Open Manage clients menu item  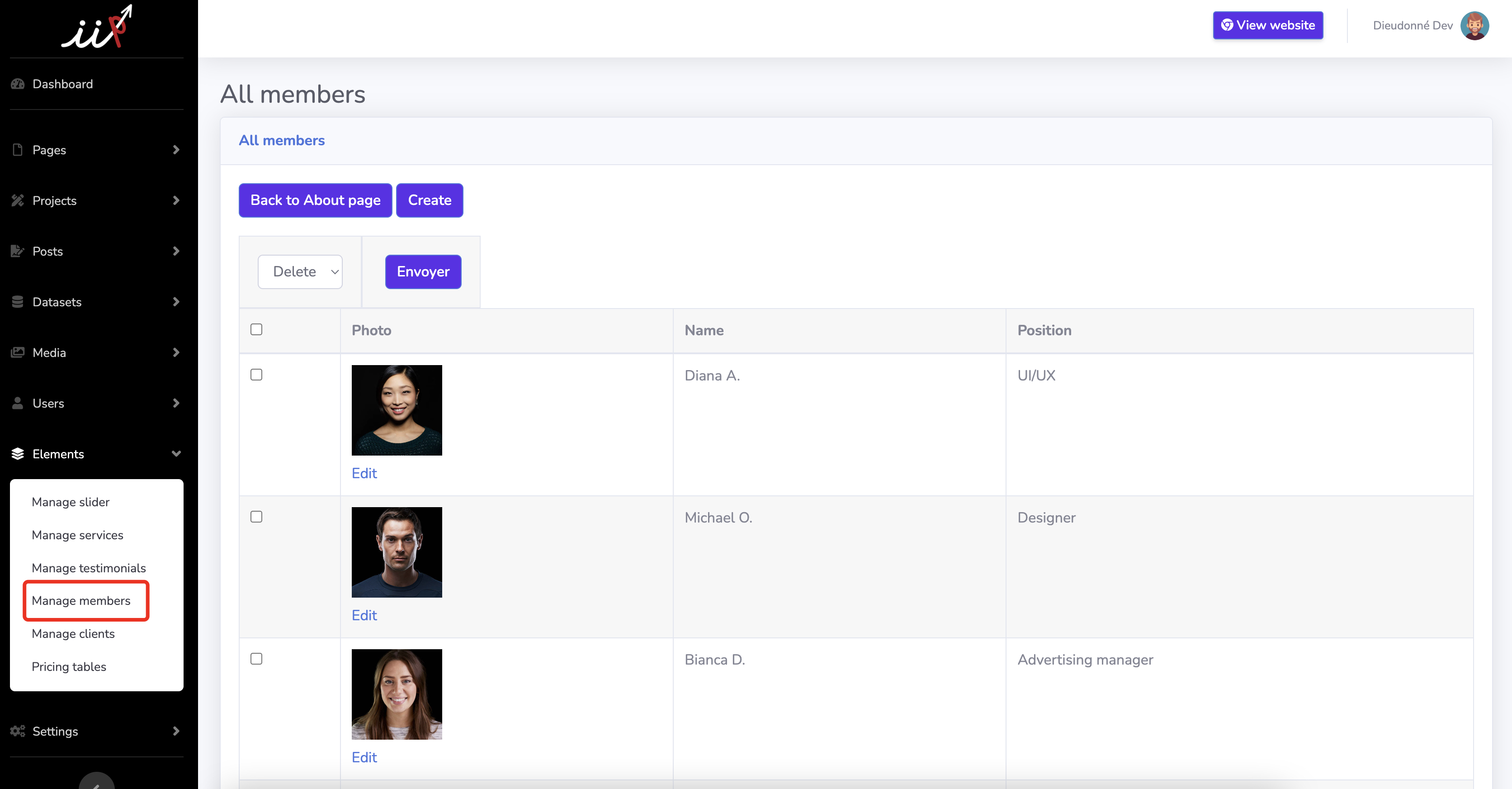click(73, 633)
